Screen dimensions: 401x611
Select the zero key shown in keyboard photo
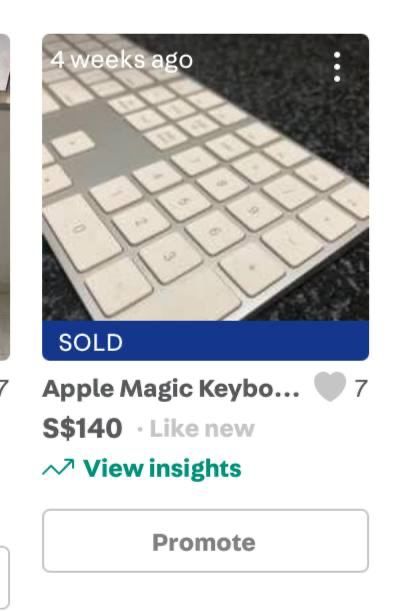pos(82,232)
